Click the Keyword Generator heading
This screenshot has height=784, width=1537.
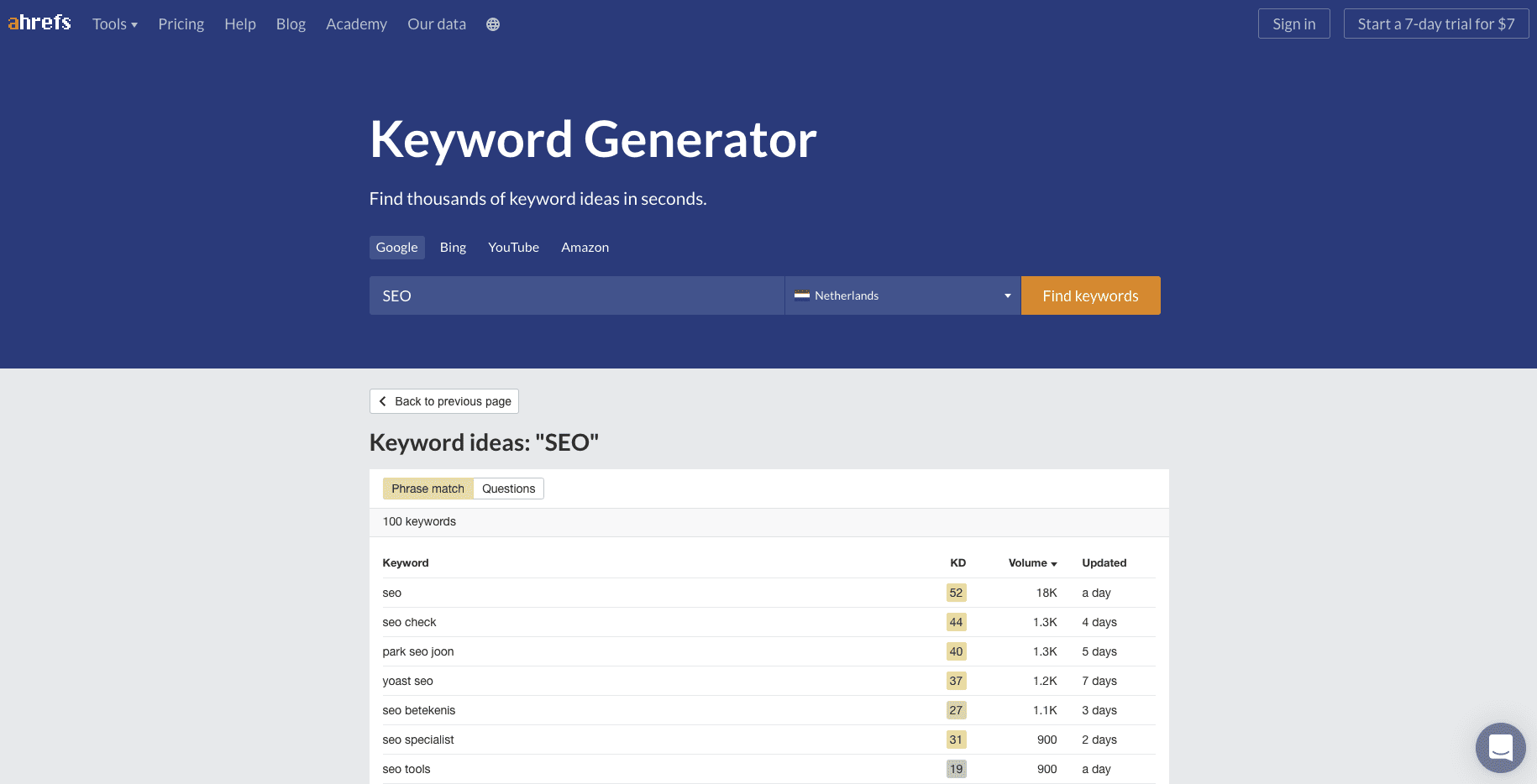593,139
